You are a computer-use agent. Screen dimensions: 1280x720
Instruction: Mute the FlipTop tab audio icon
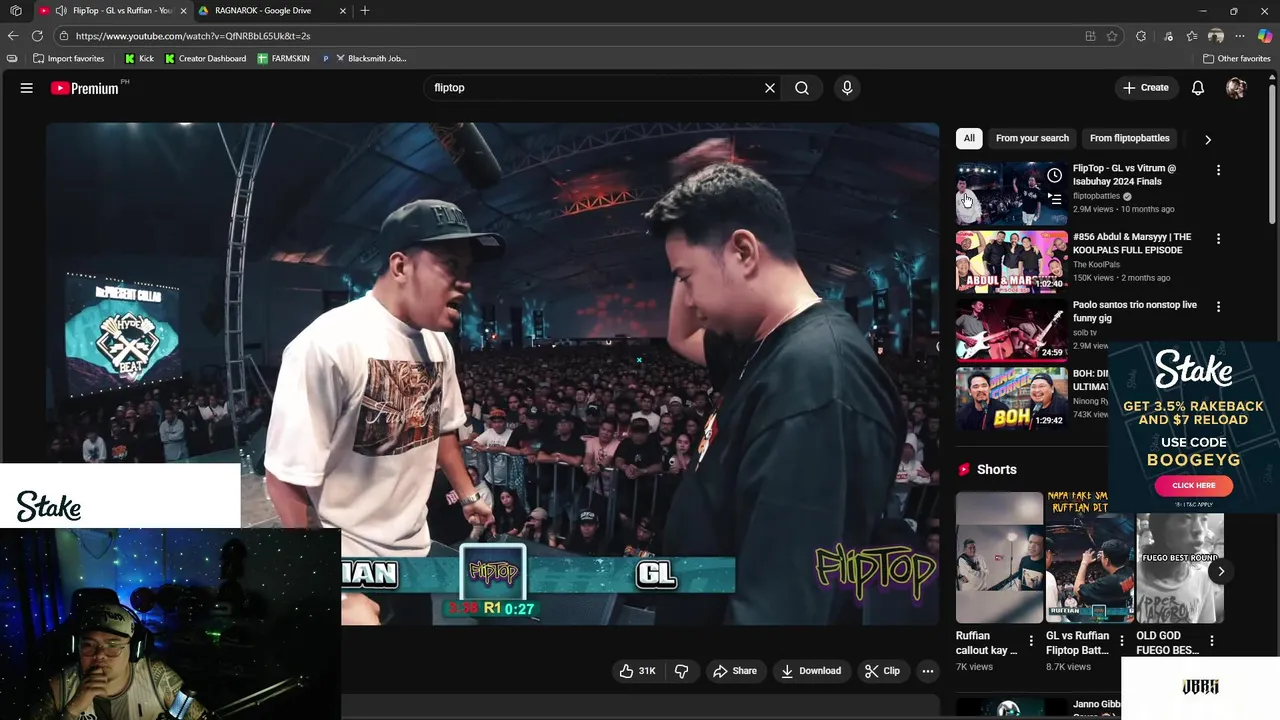[x=61, y=11]
